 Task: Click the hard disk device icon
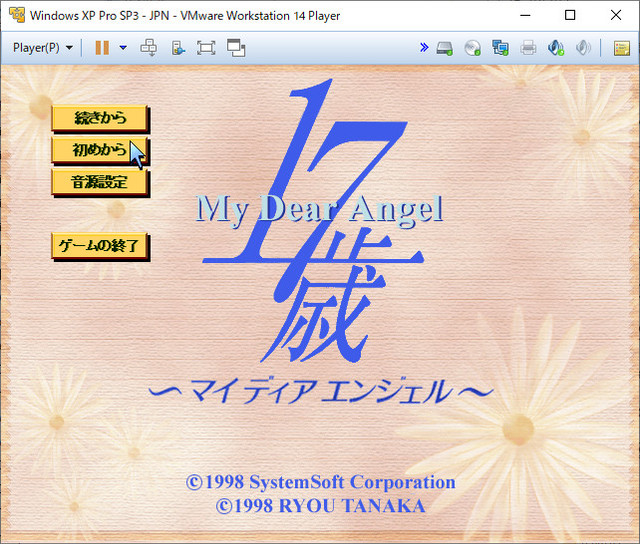tap(444, 48)
